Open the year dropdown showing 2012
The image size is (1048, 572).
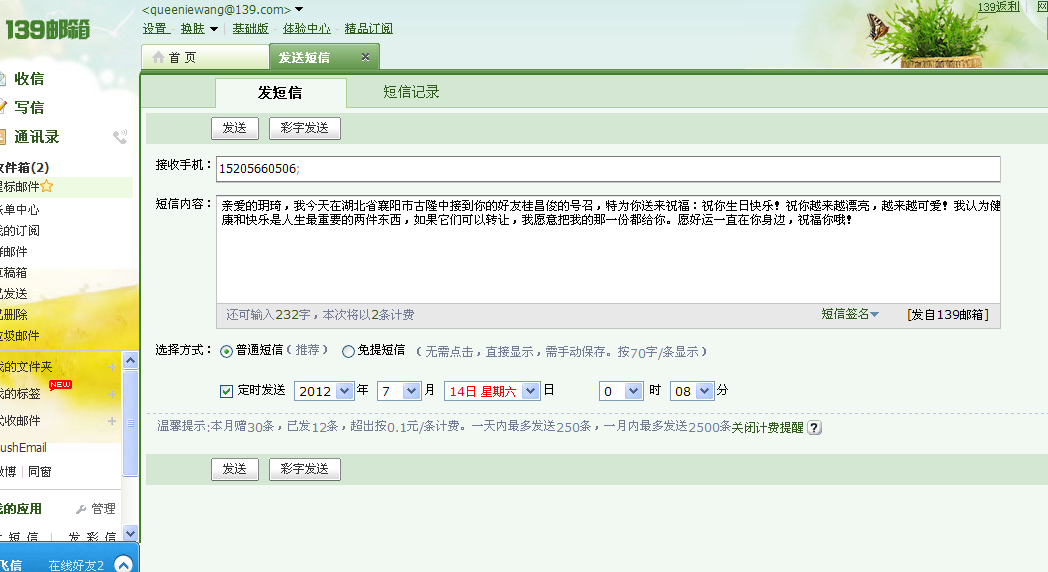tap(323, 391)
